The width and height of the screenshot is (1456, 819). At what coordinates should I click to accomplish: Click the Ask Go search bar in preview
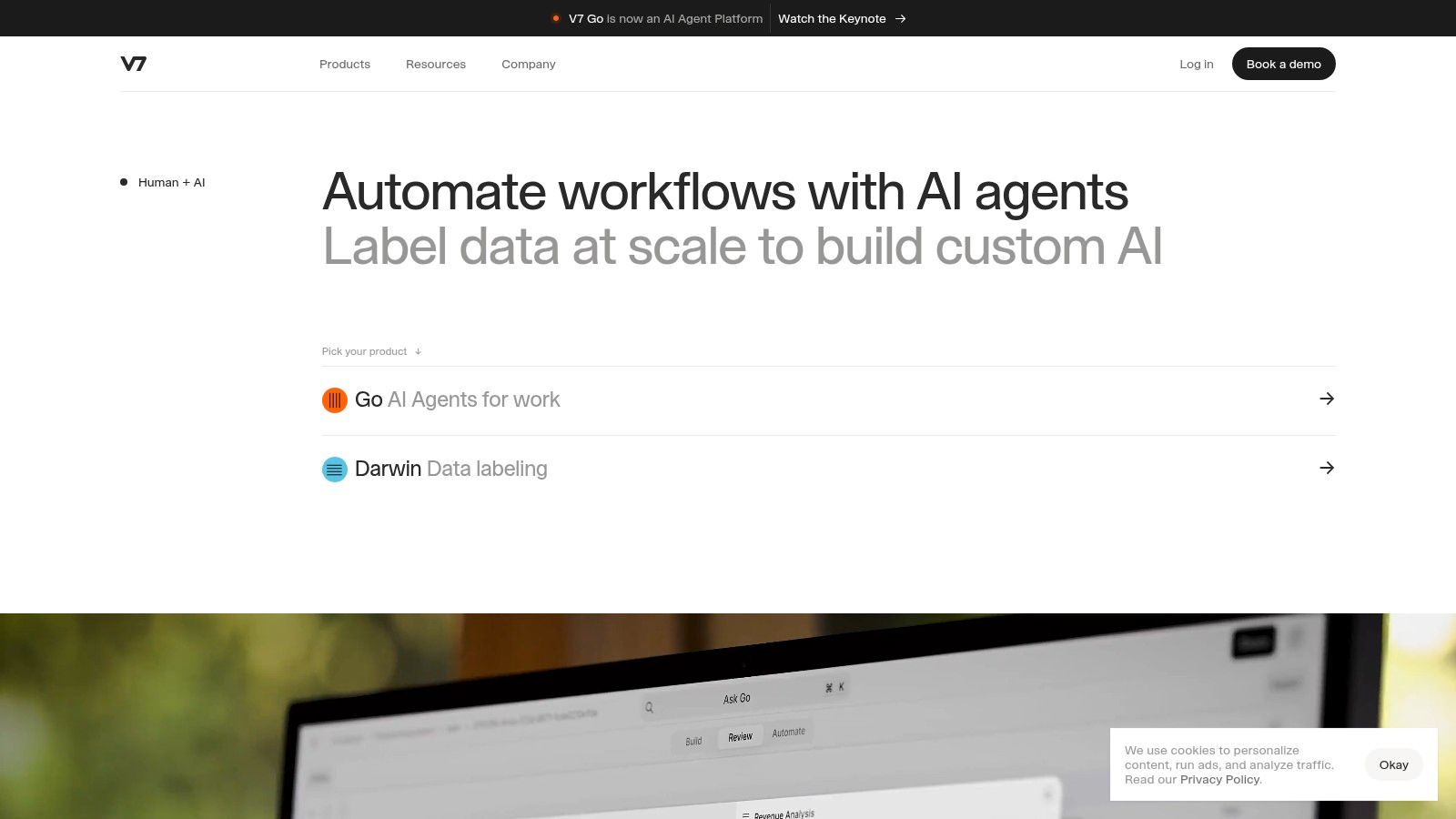pyautogui.click(x=744, y=697)
